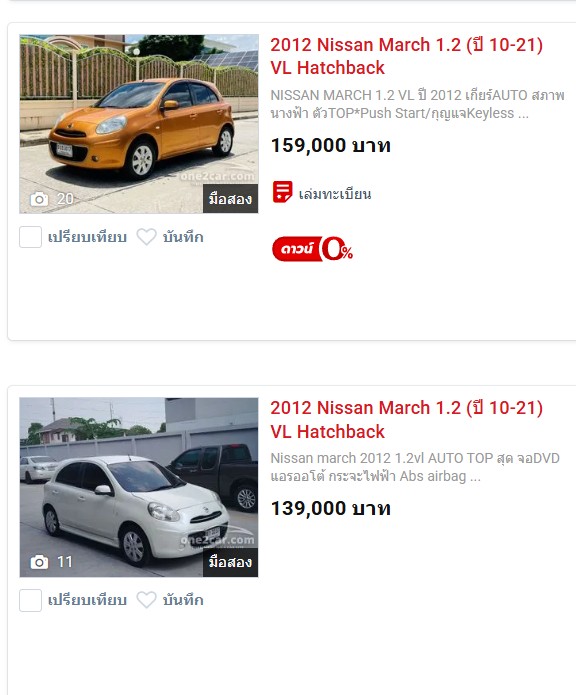This screenshot has width=576, height=695.
Task: Open the white Nissan March car photo
Action: pos(139,487)
